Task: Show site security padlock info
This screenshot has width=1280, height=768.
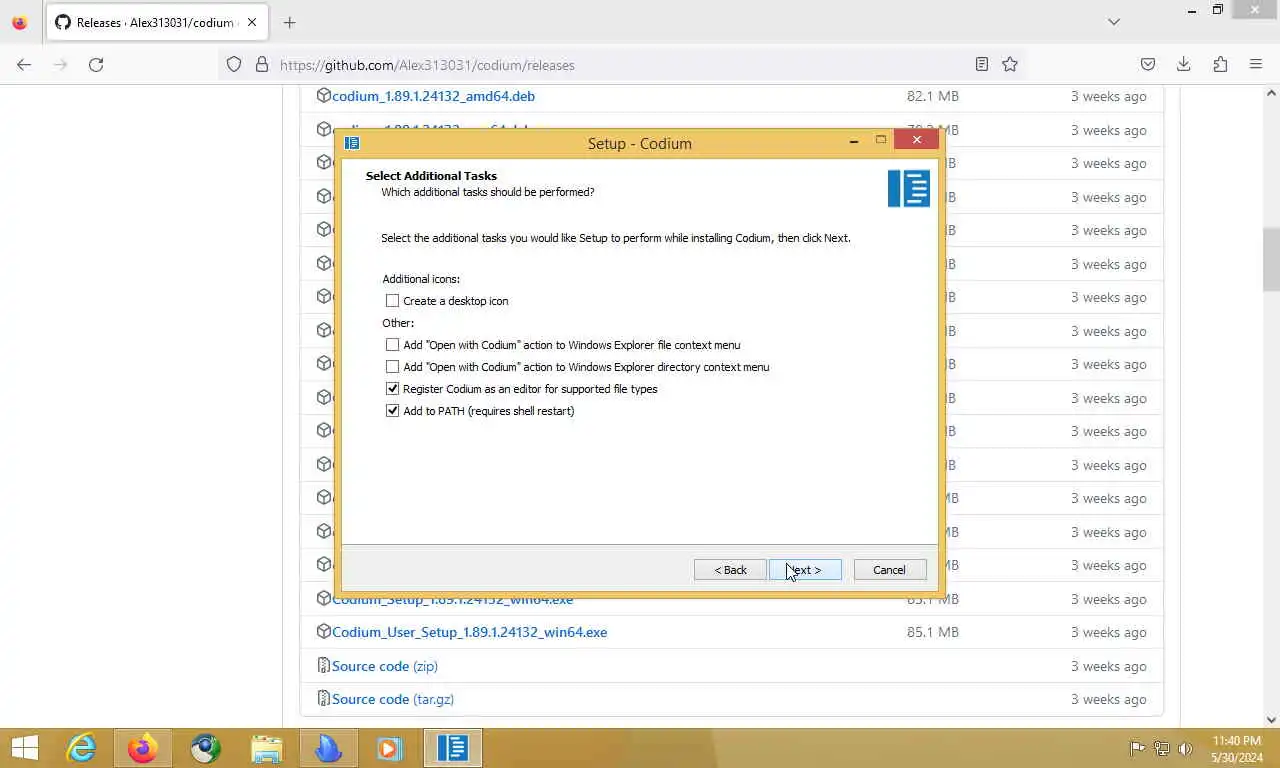Action: click(262, 65)
